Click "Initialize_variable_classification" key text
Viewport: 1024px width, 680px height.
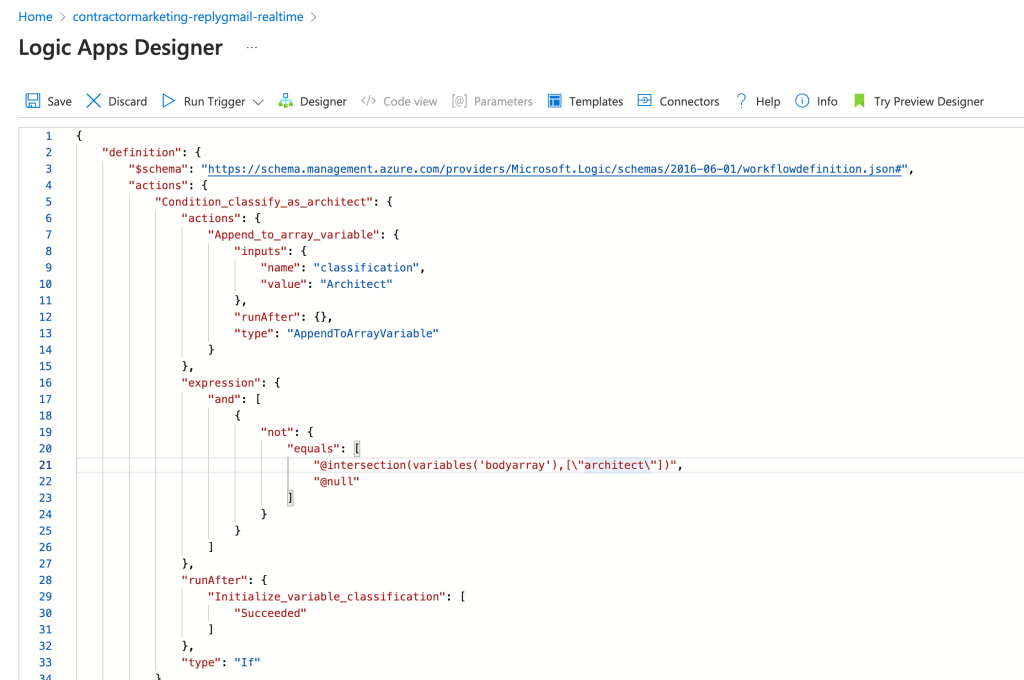pos(327,596)
